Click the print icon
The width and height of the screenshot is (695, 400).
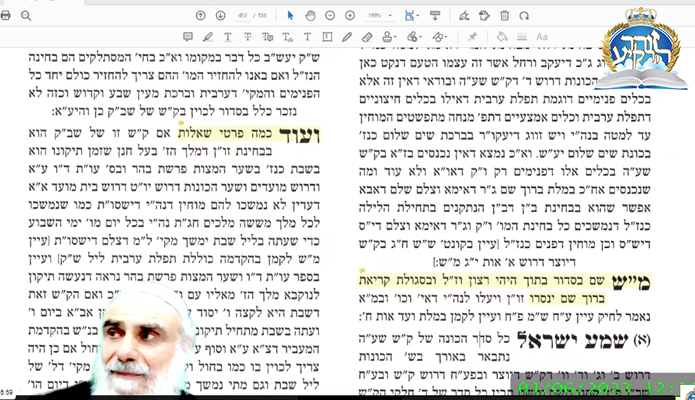coord(7,16)
